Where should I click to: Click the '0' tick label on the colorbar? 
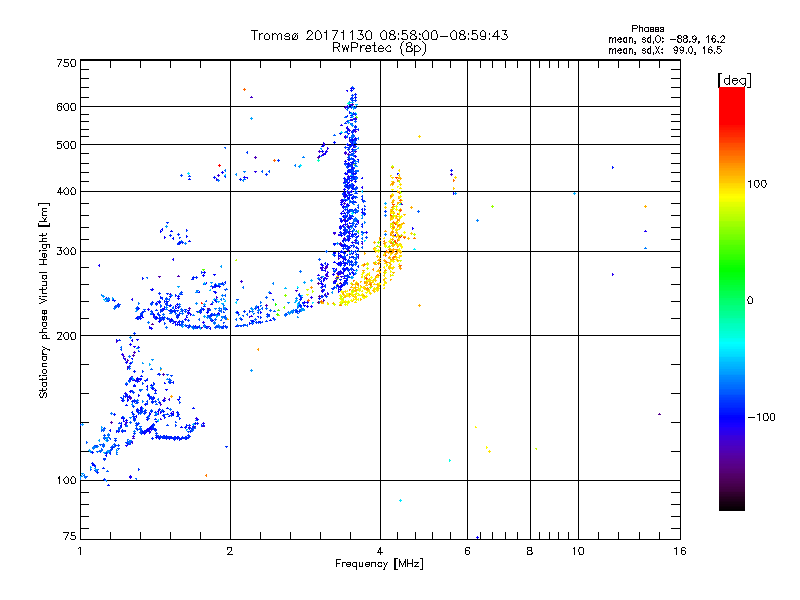(749, 301)
